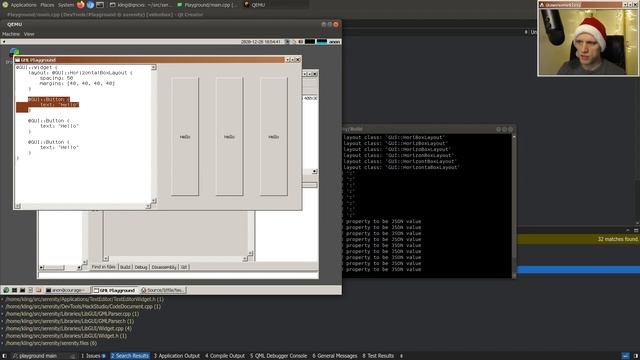This screenshot has width=640, height=360.
Task: Click the GML Playground title bar icon
Action: click(18, 60)
